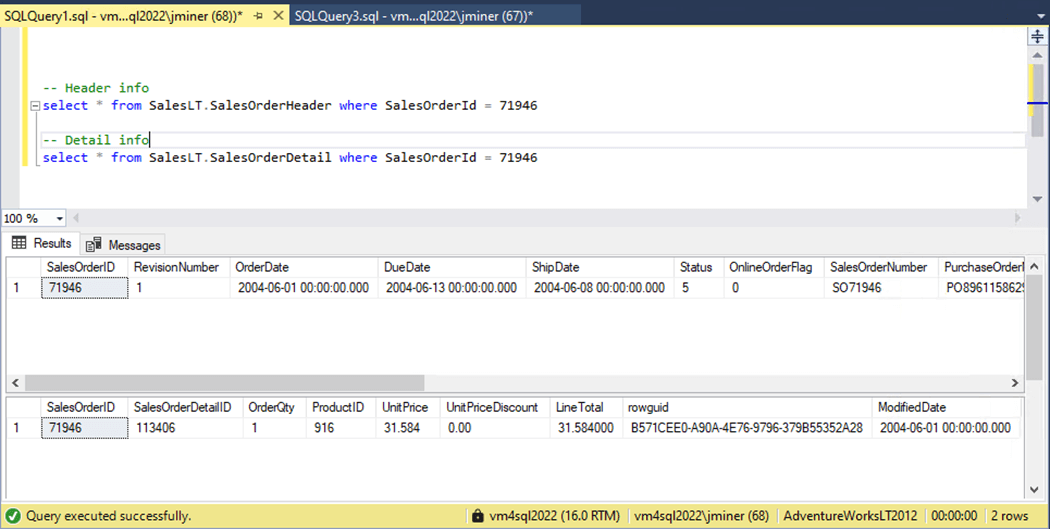
Task: Open the tab list dropdown arrow
Action: click(x=1040, y=16)
